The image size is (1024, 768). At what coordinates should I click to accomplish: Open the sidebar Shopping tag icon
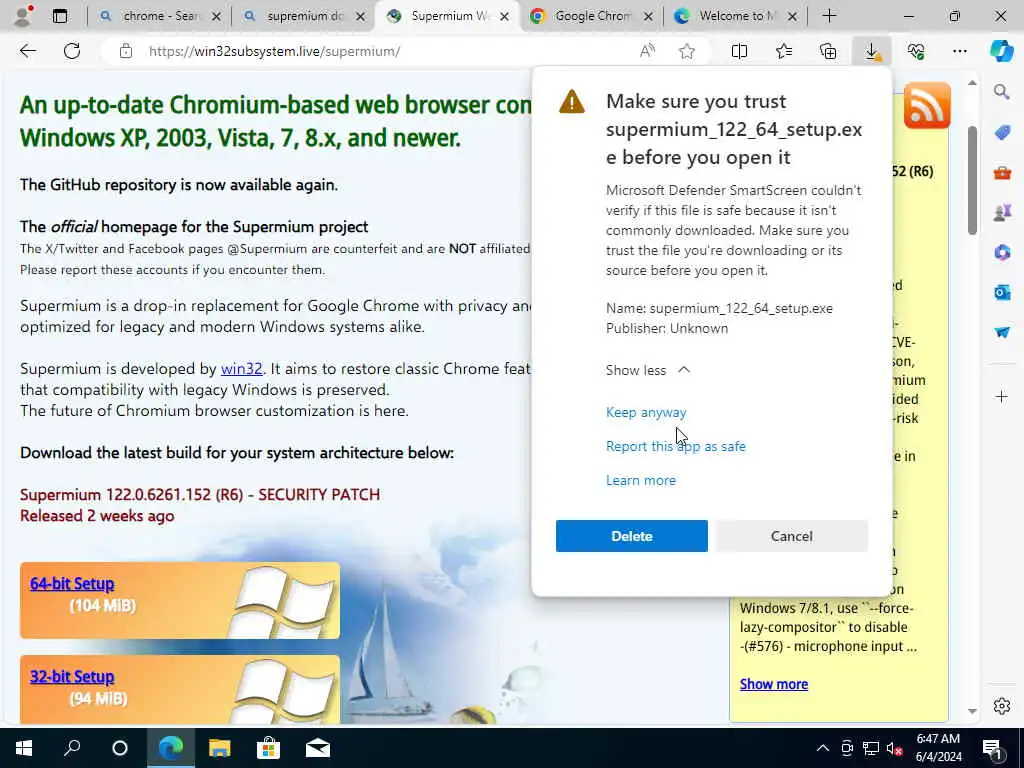[1002, 133]
